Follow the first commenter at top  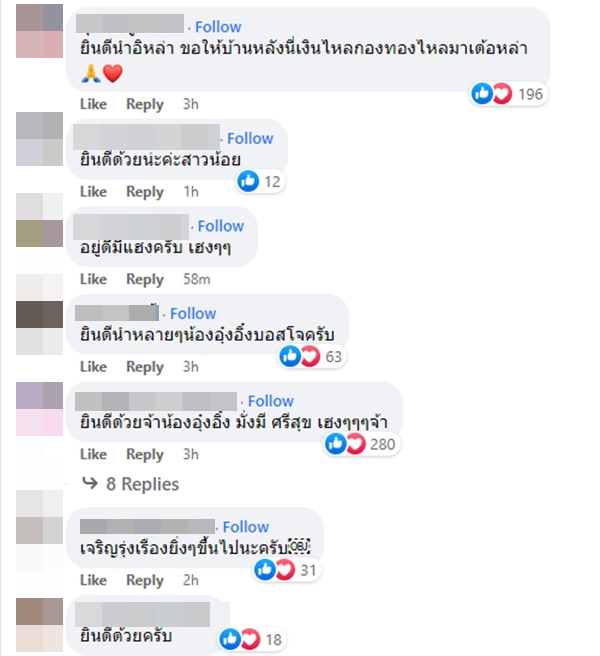coord(218,27)
